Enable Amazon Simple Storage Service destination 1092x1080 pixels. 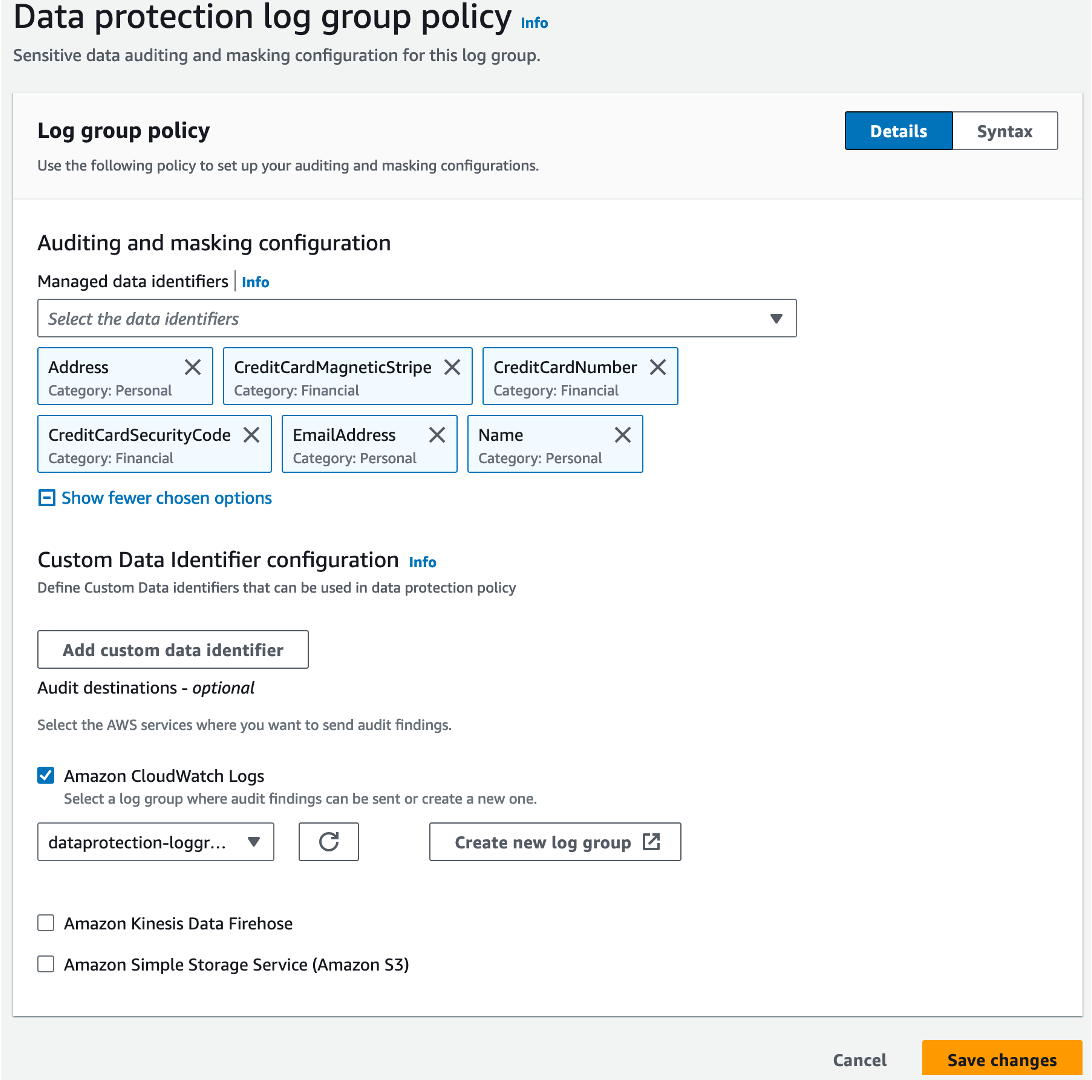(x=45, y=963)
